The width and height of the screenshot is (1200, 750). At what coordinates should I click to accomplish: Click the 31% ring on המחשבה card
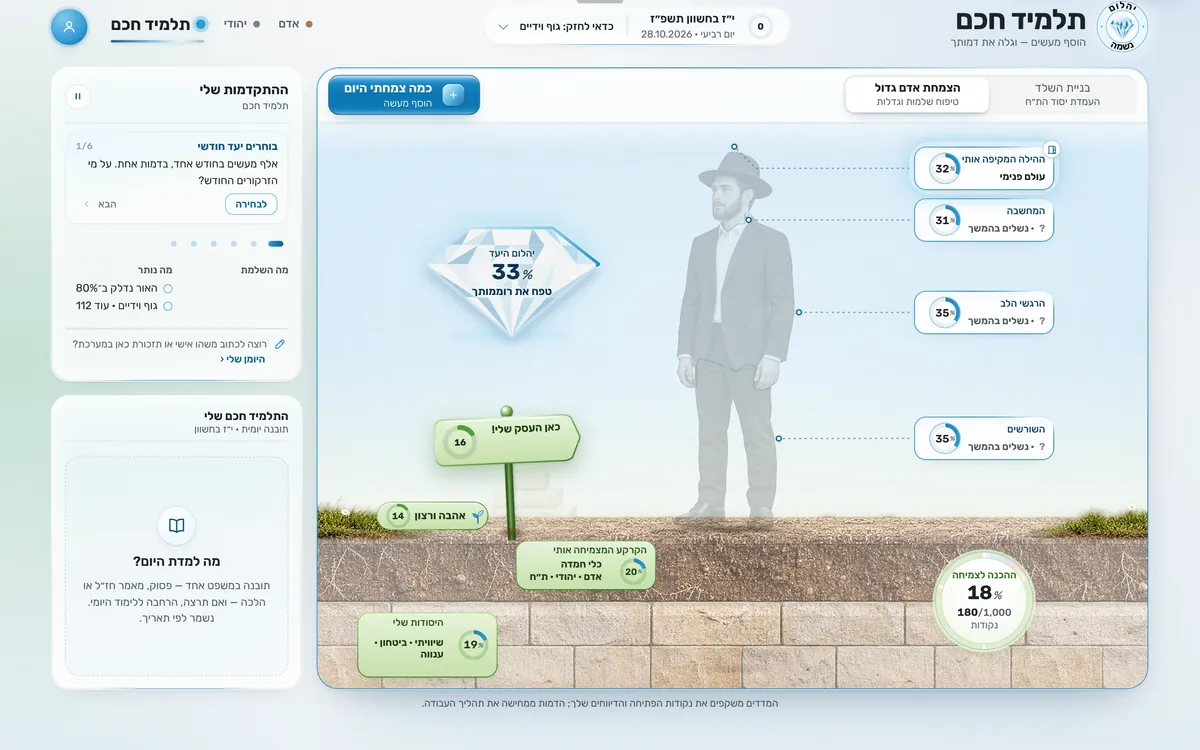coord(943,220)
